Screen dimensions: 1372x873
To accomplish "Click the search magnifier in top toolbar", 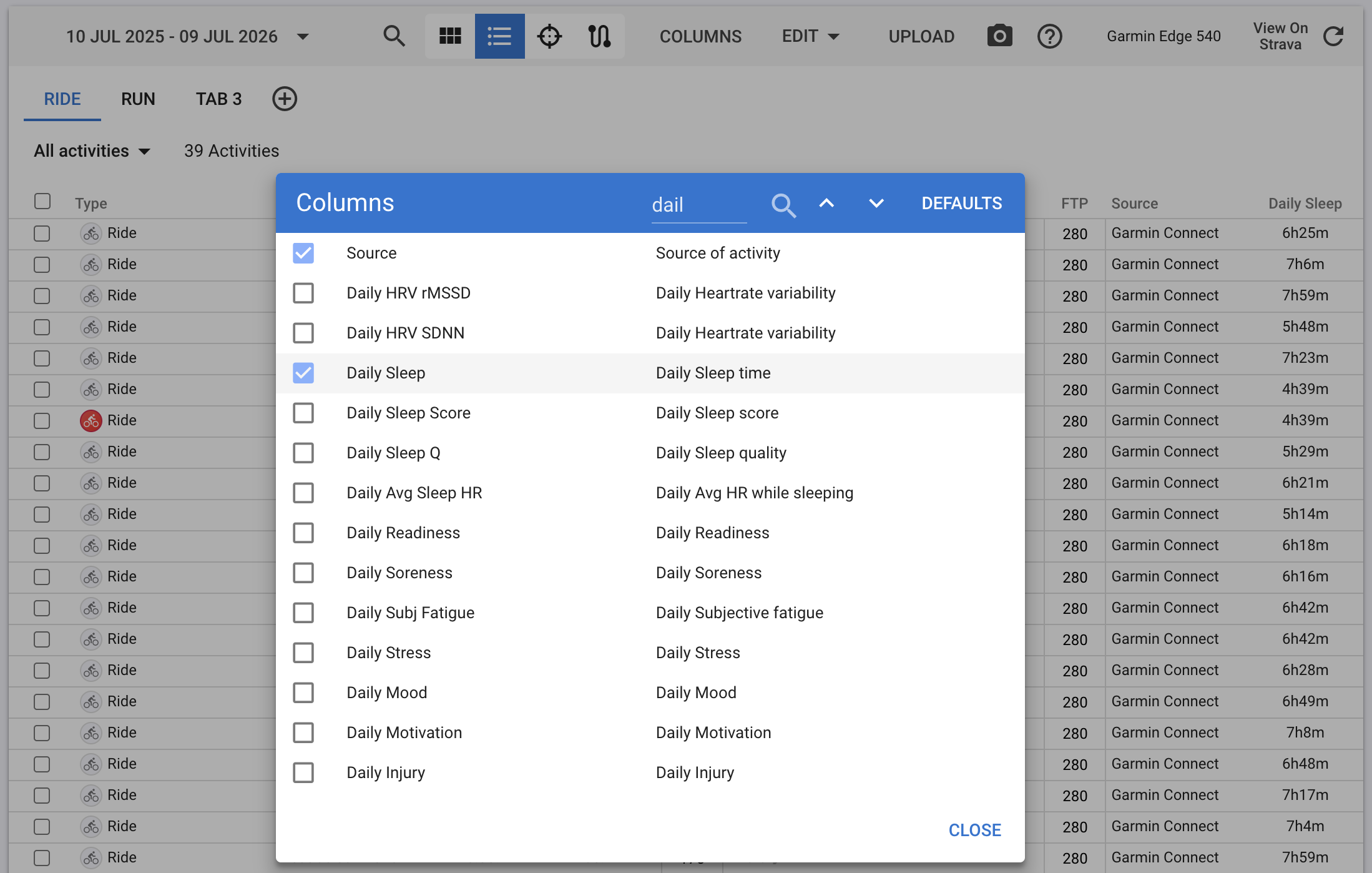I will click(394, 36).
